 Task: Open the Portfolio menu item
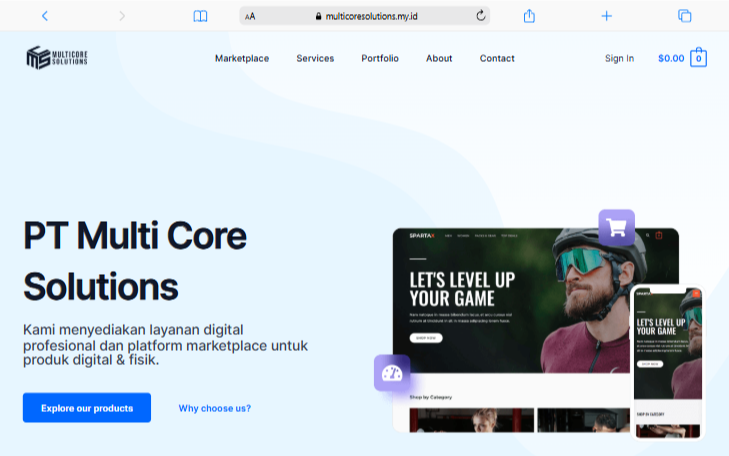click(x=380, y=58)
